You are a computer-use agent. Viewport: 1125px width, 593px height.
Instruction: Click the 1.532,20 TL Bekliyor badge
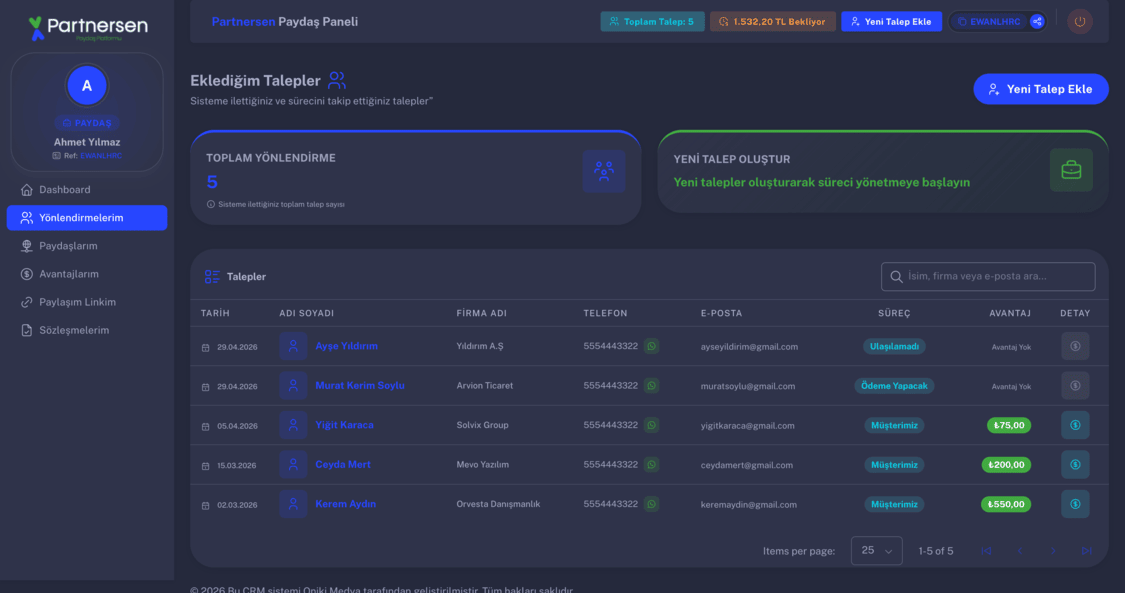pos(773,22)
